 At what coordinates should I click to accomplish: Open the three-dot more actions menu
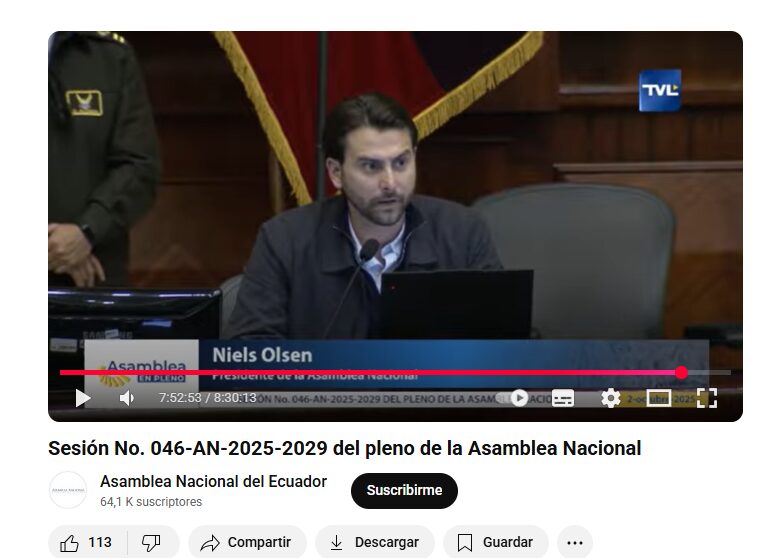[x=574, y=542]
